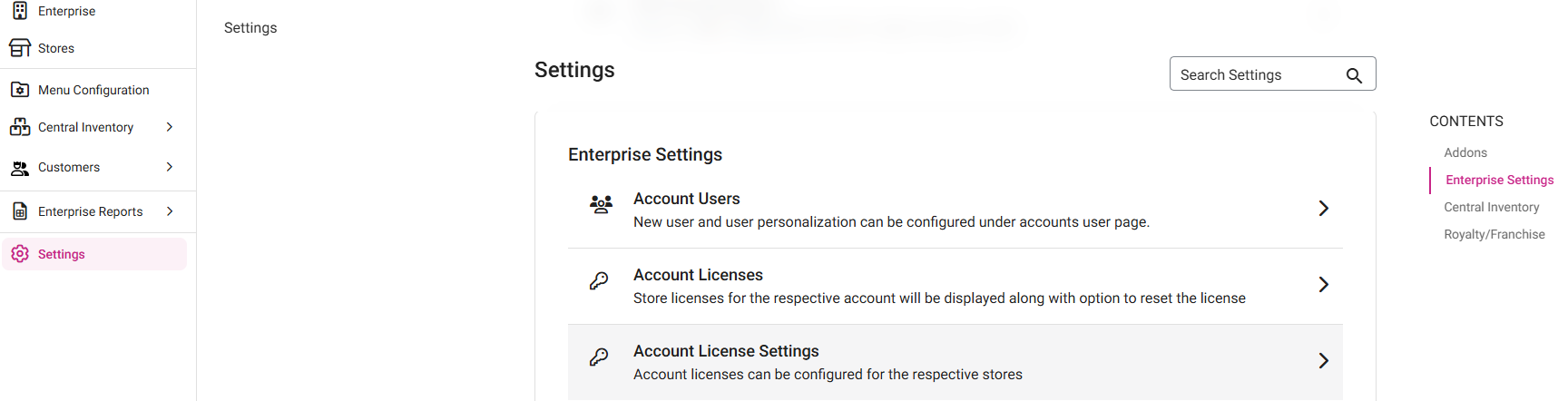Open Account Users via its right chevron

[x=1323, y=209]
